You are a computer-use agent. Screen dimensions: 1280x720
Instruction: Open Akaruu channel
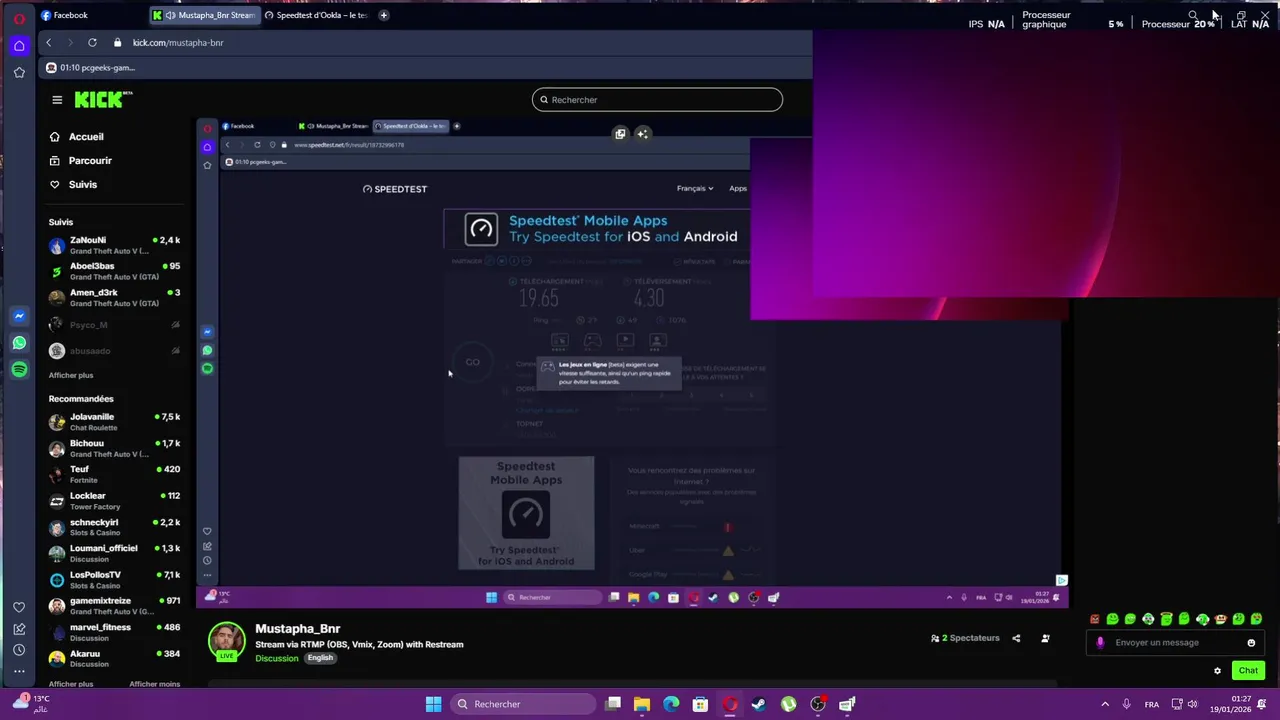[114, 658]
